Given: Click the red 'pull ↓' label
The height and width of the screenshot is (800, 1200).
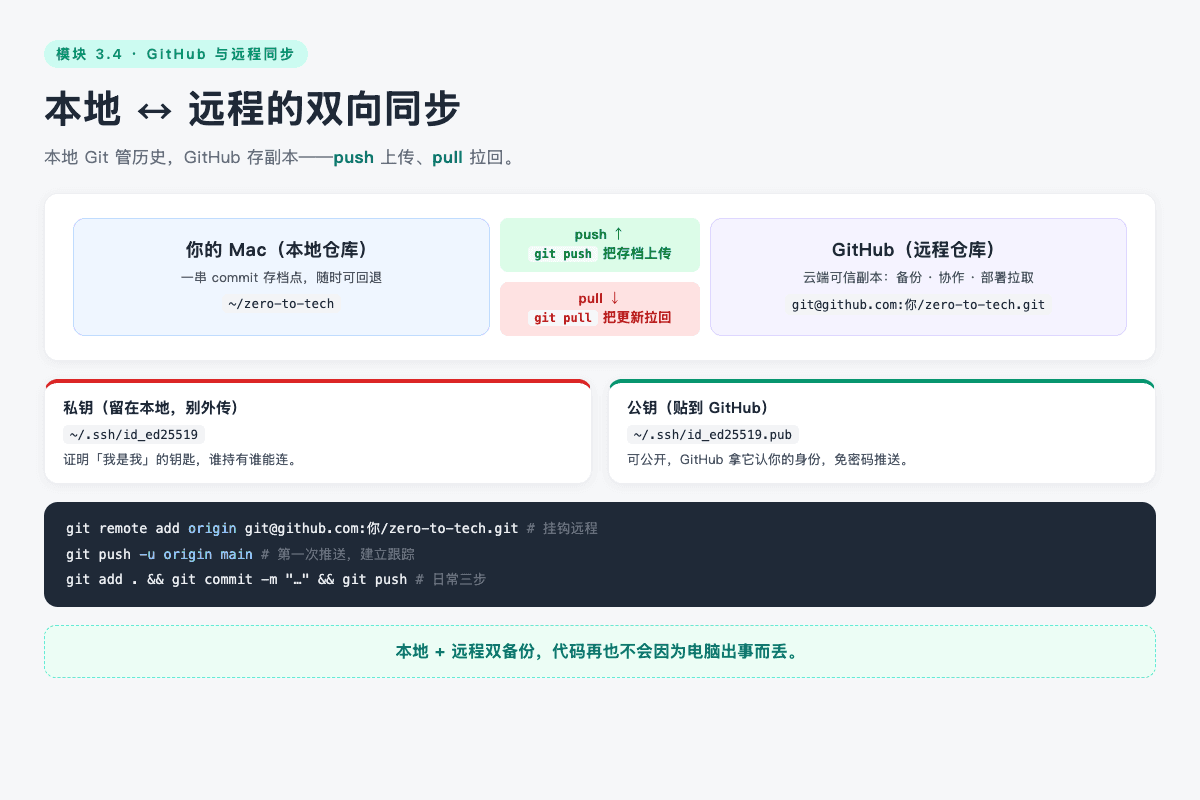Looking at the screenshot, I should 600,298.
